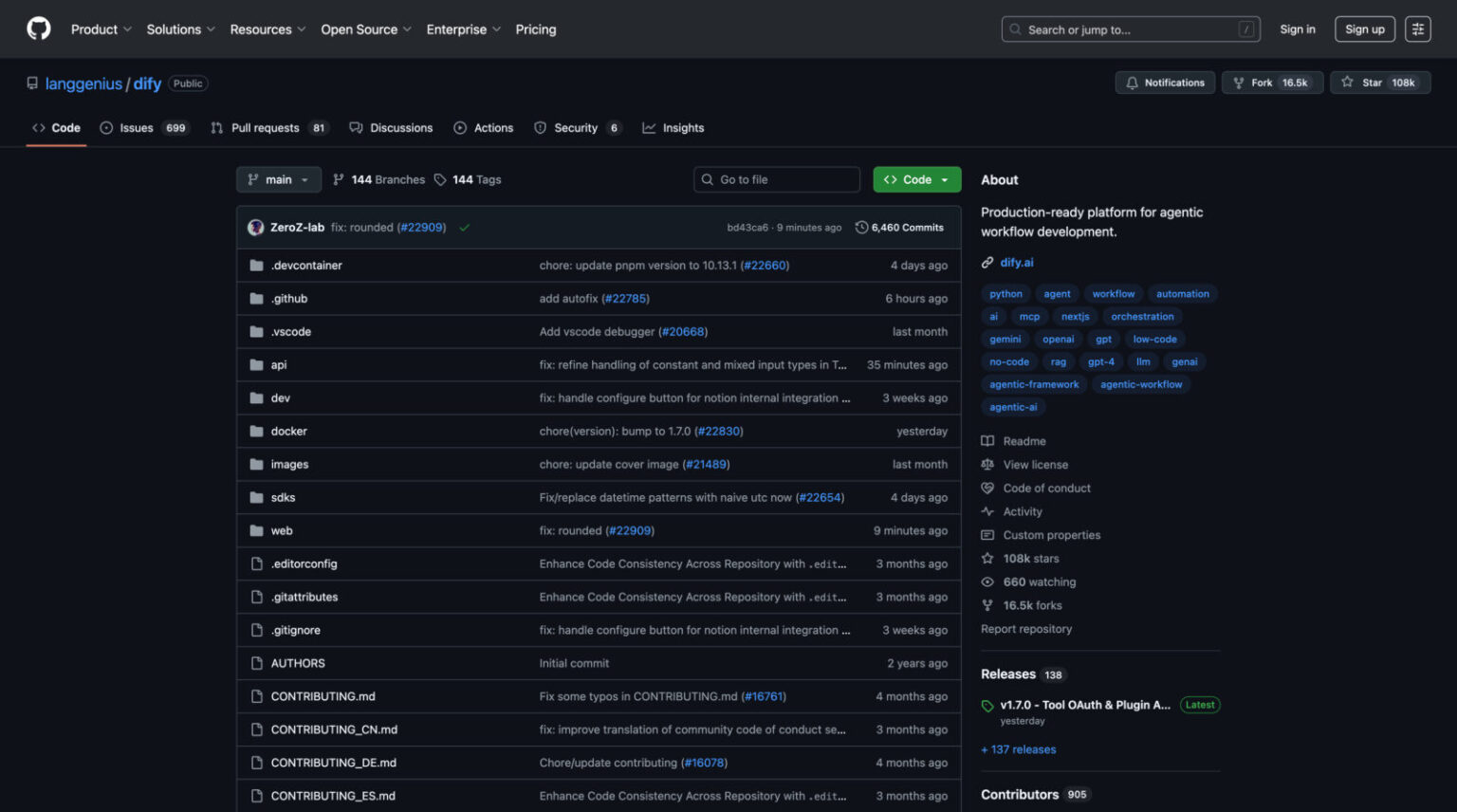
Task: Click the green verified checkmark on the latest commit
Action: [x=465, y=228]
